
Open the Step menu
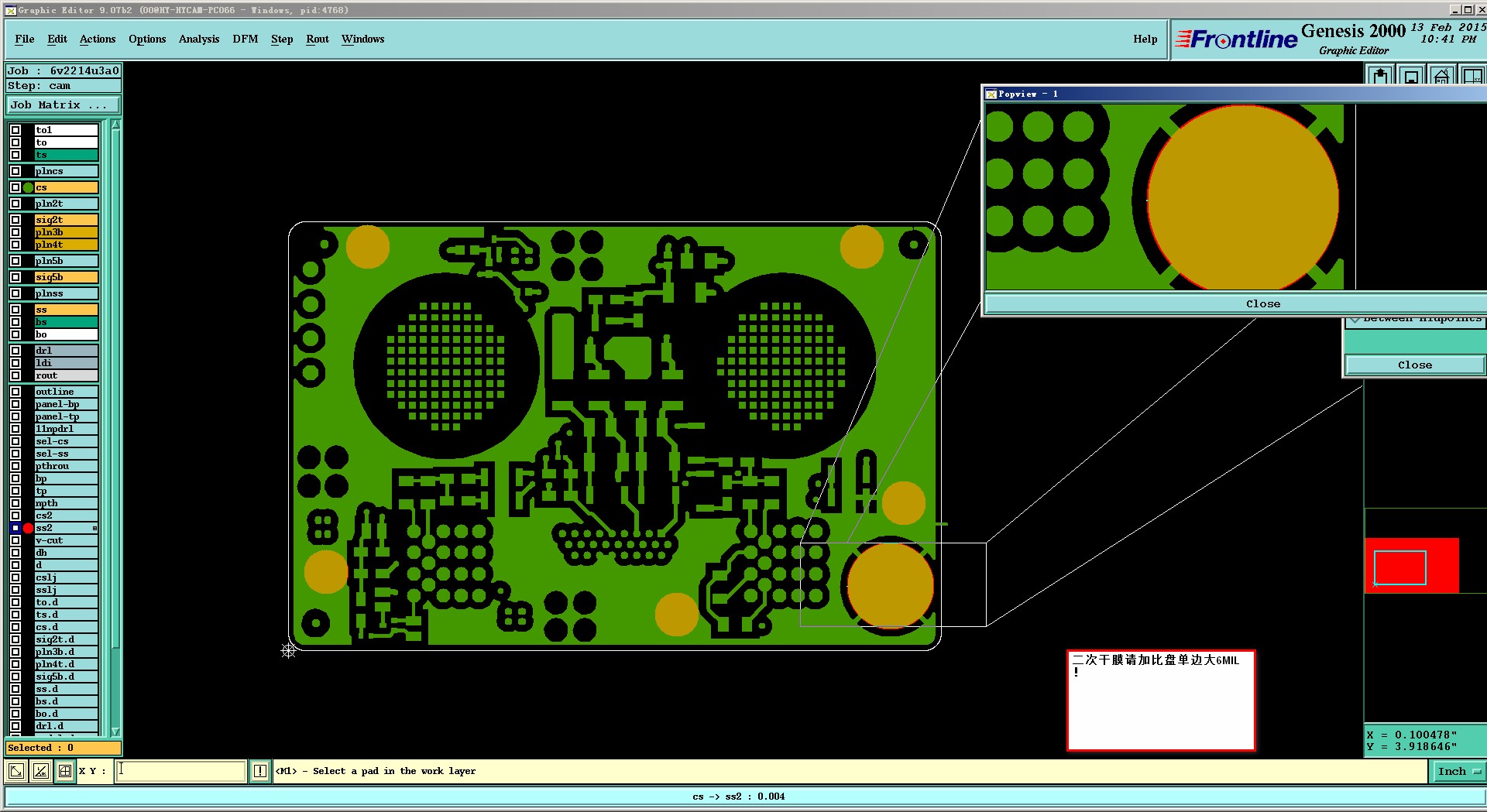(x=282, y=39)
